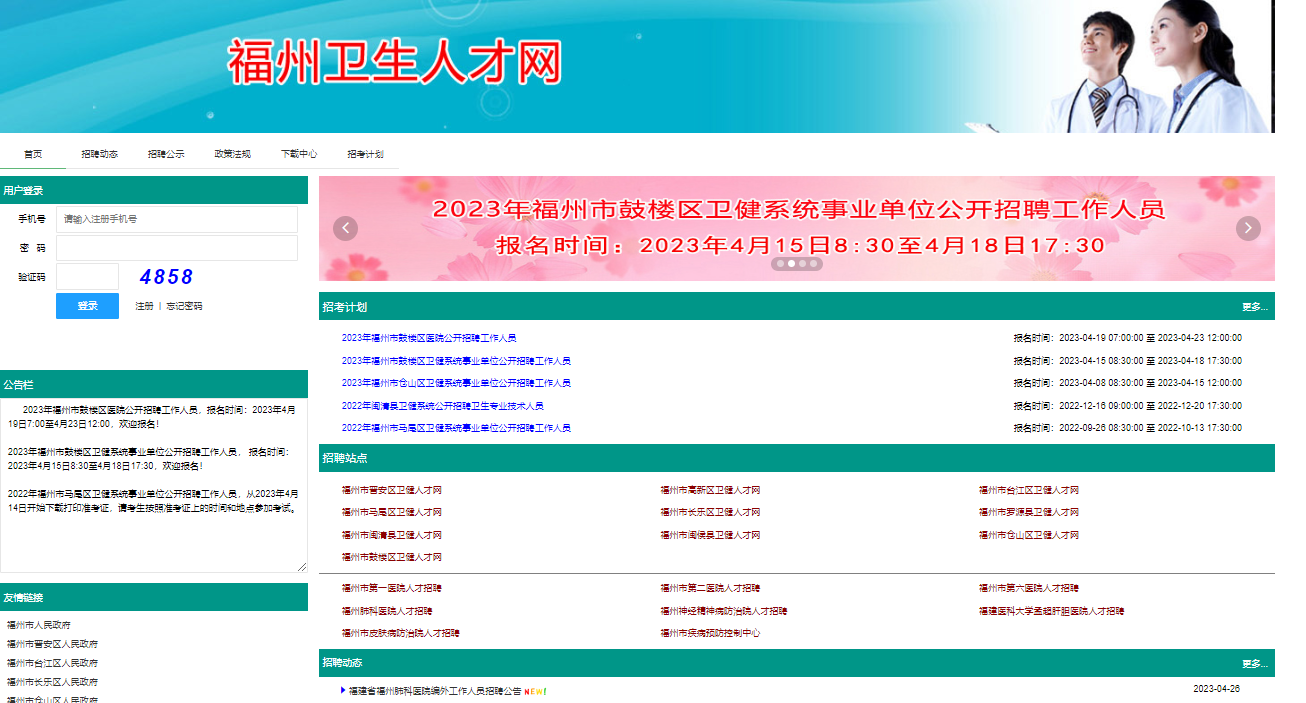Select the fourth carousel indicator dot
The image size is (1306, 703).
[814, 264]
